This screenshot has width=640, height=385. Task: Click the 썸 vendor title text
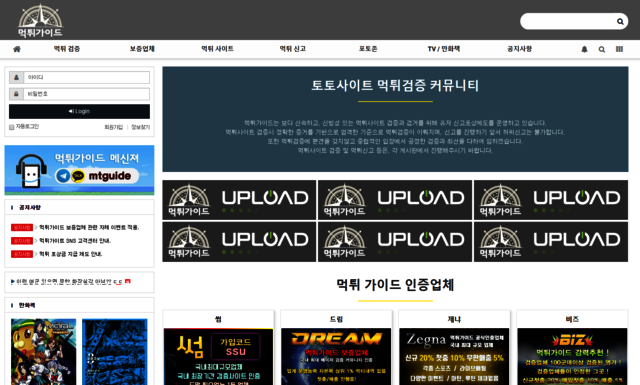[x=218, y=319]
